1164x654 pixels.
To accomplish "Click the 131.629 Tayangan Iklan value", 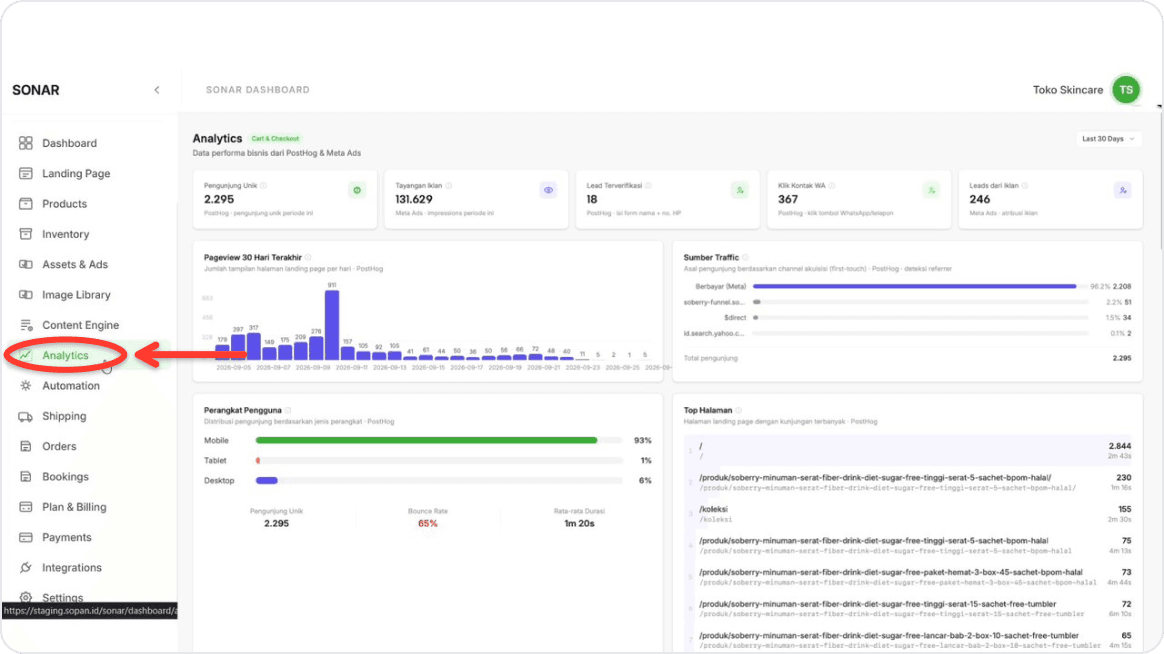I will click(414, 199).
